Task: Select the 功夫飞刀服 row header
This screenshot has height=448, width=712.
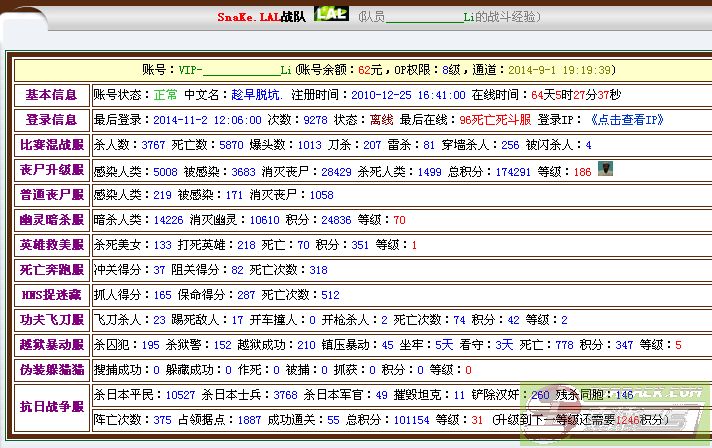Action: point(50,320)
